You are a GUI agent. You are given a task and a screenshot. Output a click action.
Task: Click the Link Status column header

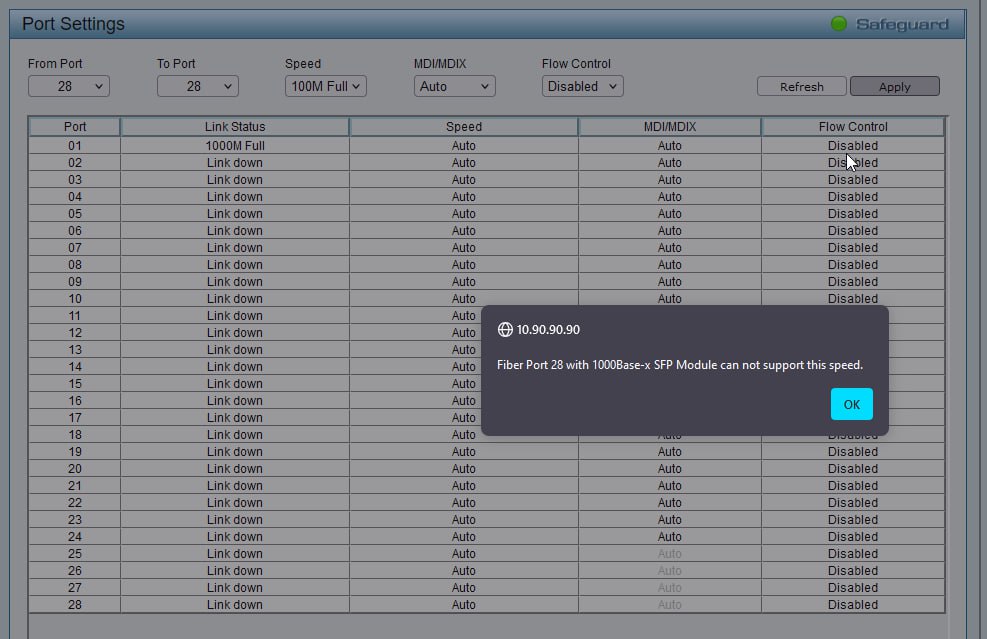(235, 127)
